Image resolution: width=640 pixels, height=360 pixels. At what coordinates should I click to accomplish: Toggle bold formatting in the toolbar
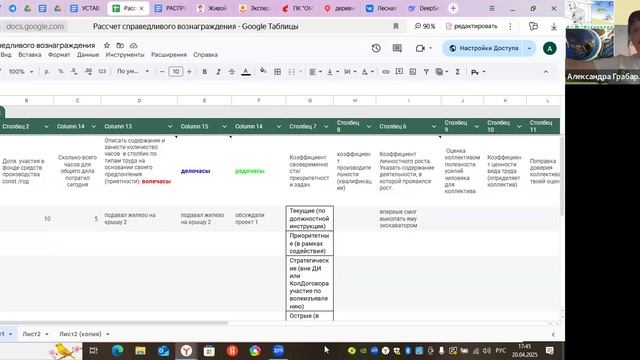pyautogui.click(x=204, y=72)
